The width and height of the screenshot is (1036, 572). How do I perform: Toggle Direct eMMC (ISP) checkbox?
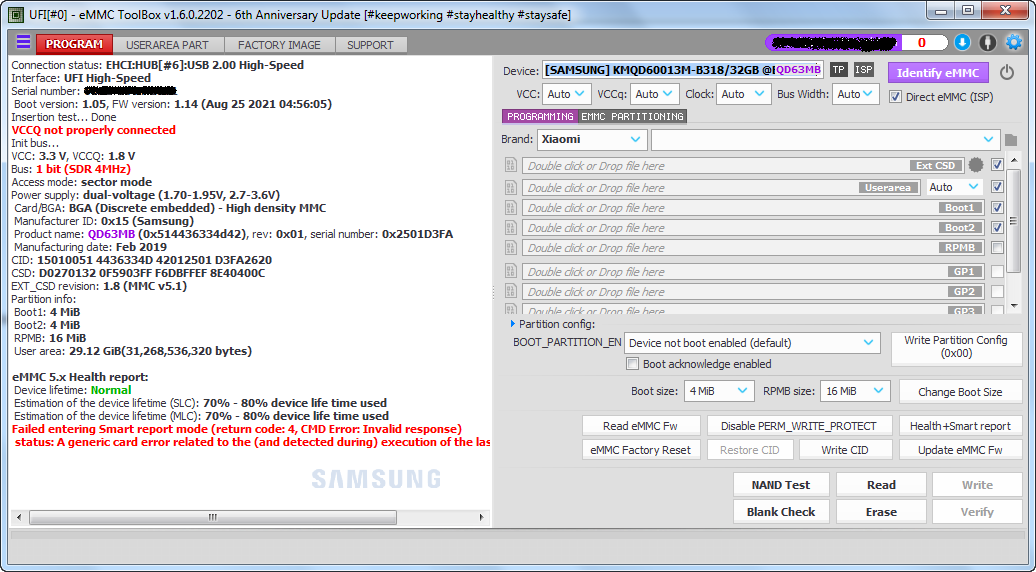pyautogui.click(x=895, y=97)
